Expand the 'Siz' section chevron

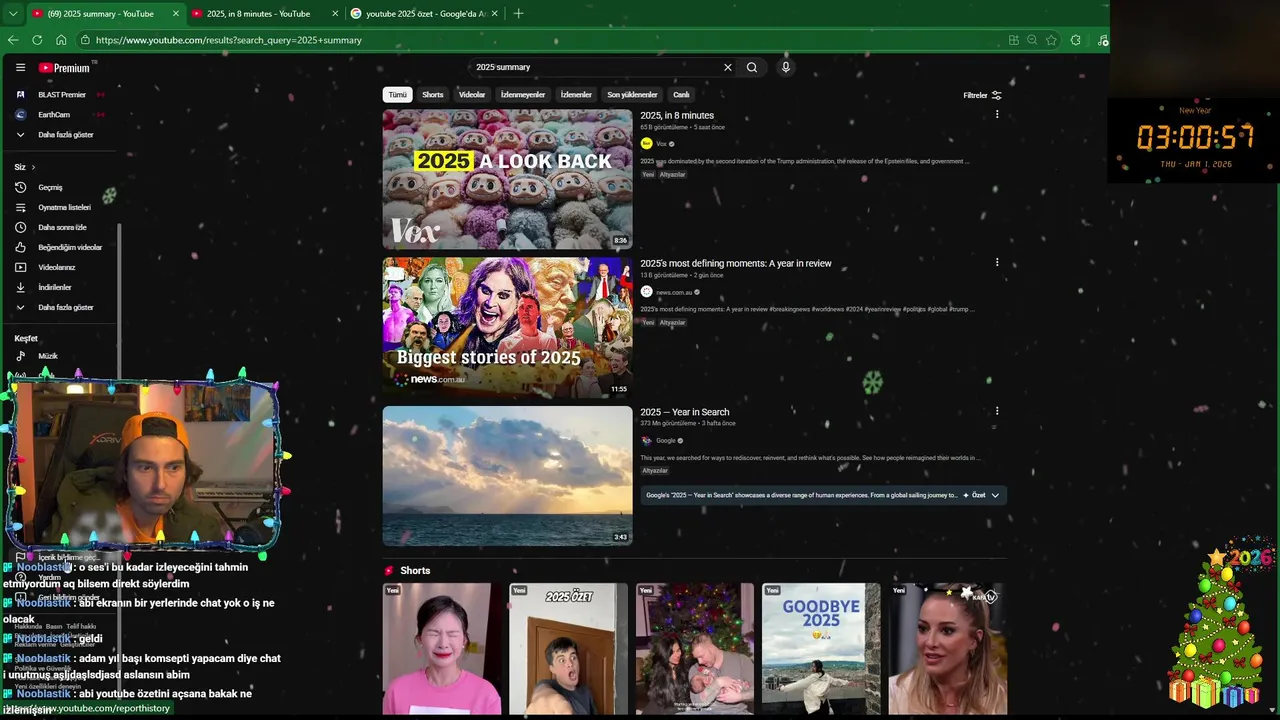(33, 167)
